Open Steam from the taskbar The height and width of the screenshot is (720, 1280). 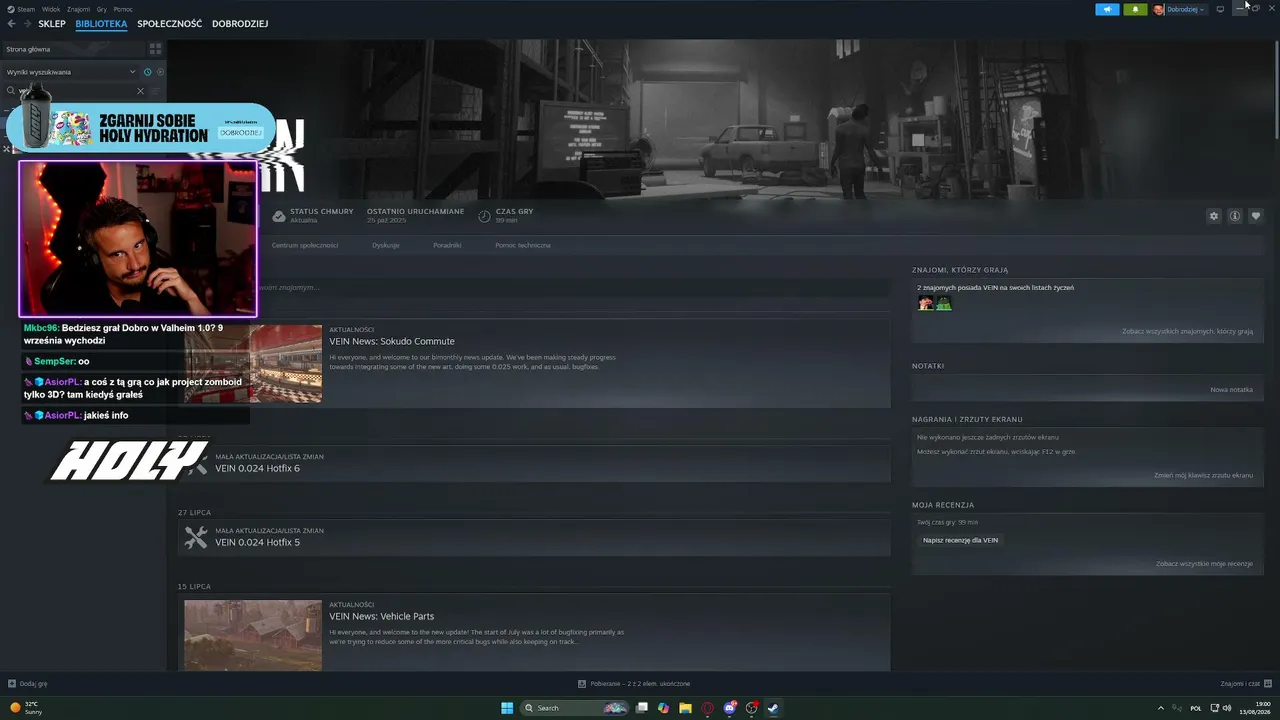773,708
